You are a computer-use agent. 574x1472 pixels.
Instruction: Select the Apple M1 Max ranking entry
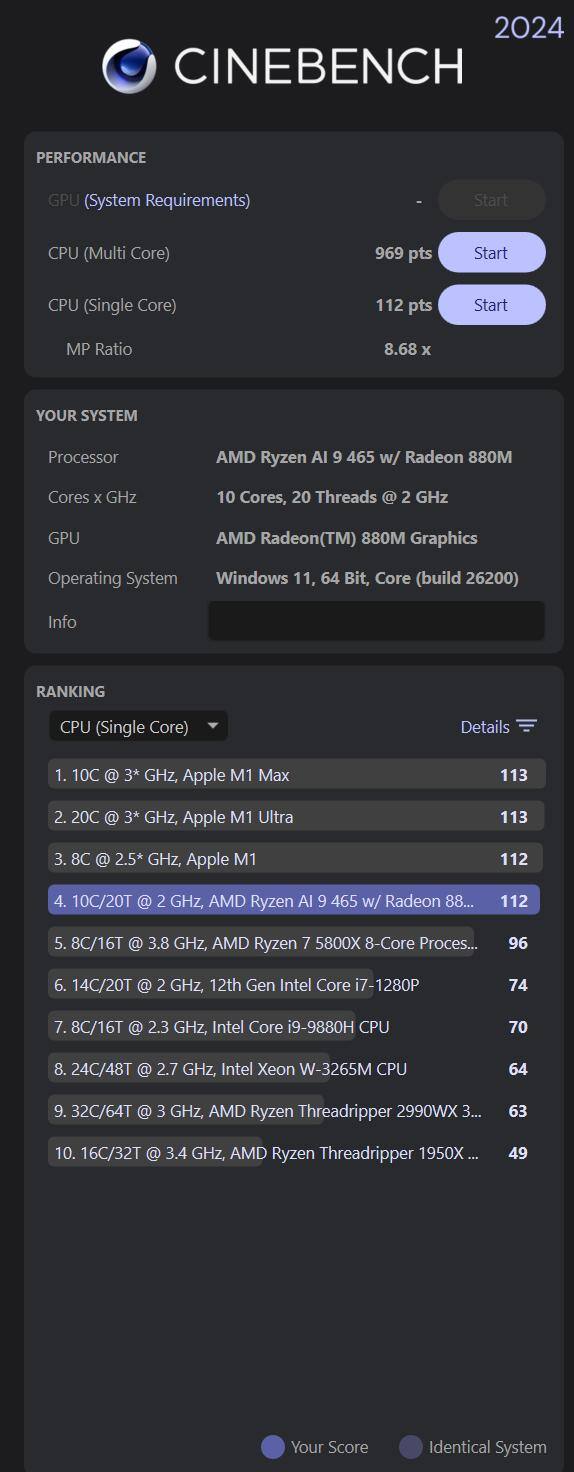(x=296, y=775)
